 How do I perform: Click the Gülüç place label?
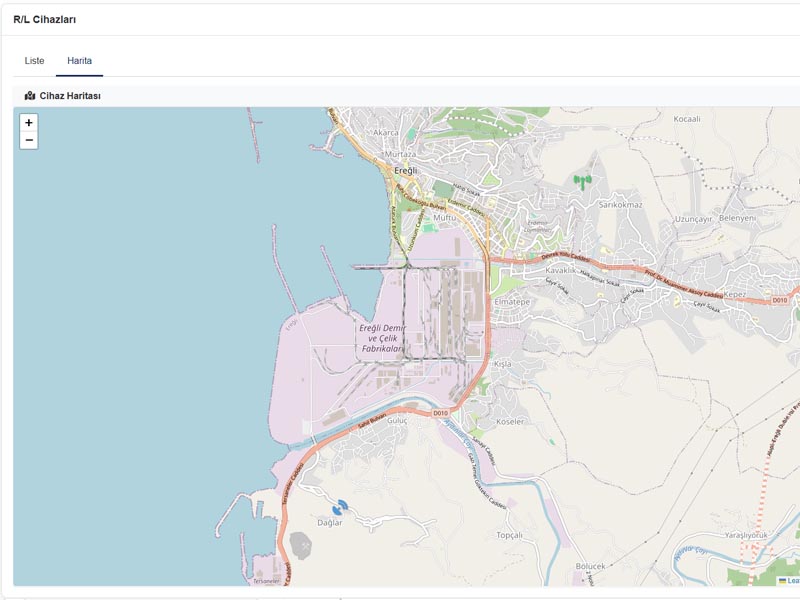[x=397, y=420]
